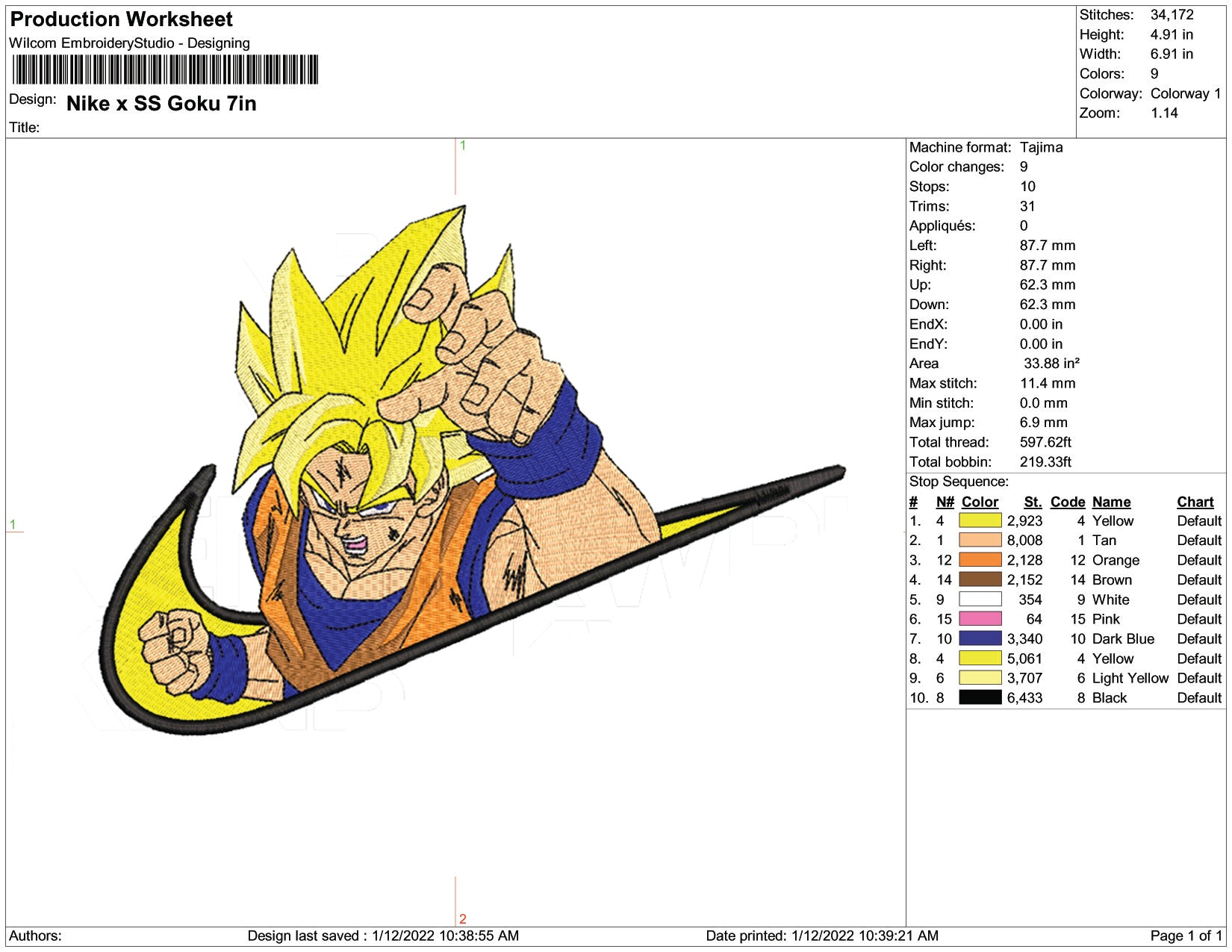
Task: Select the Tan color swatch
Action: click(980, 541)
